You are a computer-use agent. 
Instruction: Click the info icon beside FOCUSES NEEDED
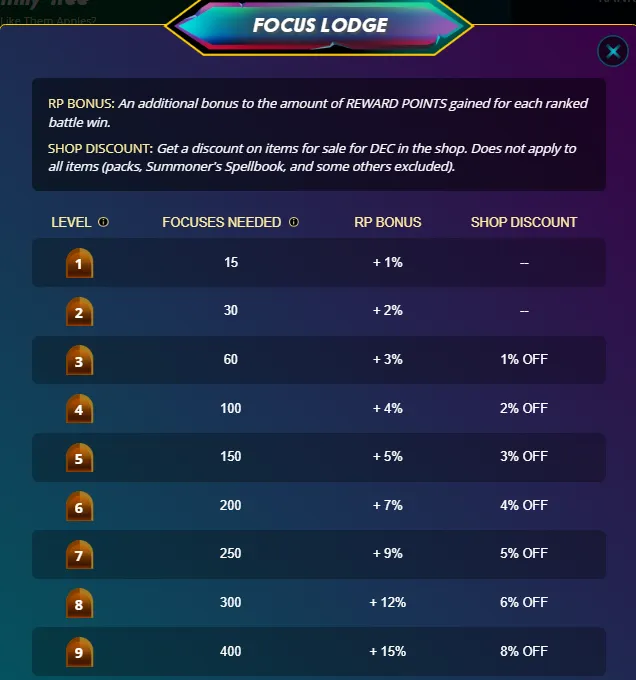[x=293, y=222]
